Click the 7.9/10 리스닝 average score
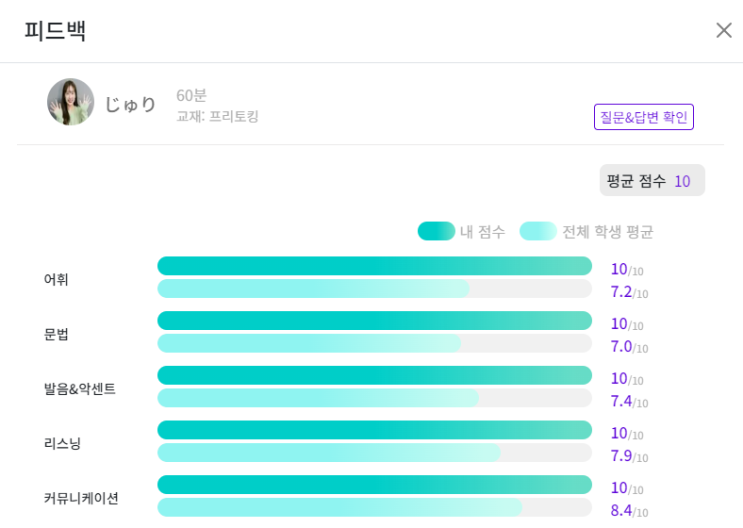The image size is (743, 528). 629,456
